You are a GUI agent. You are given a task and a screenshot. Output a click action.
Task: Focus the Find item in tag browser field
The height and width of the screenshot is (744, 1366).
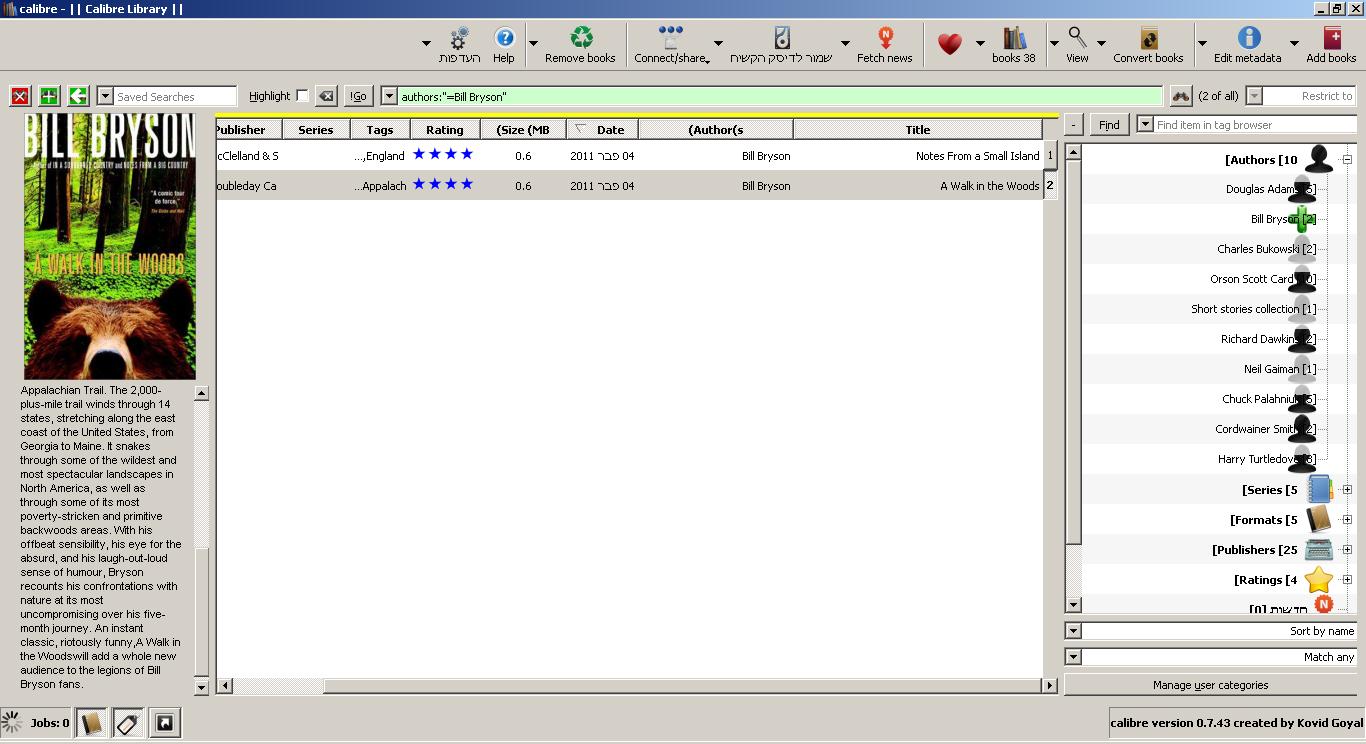pyautogui.click(x=1255, y=125)
